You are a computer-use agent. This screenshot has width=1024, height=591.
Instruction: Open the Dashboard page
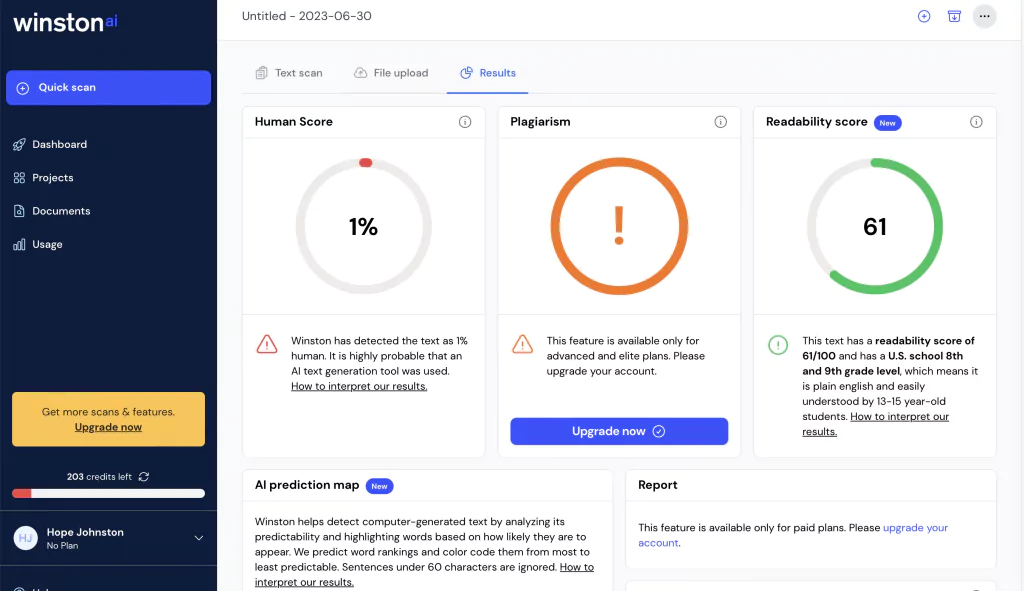click(x=59, y=144)
